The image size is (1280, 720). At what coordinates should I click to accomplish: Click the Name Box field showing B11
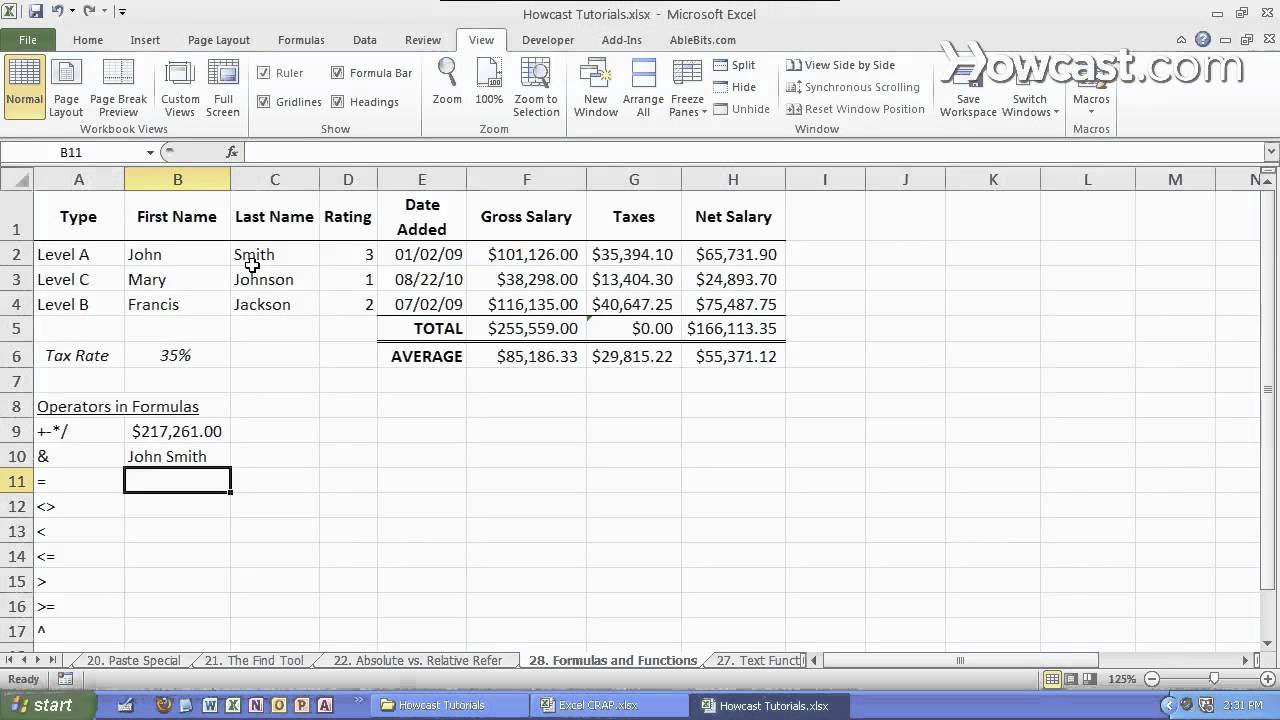72,152
